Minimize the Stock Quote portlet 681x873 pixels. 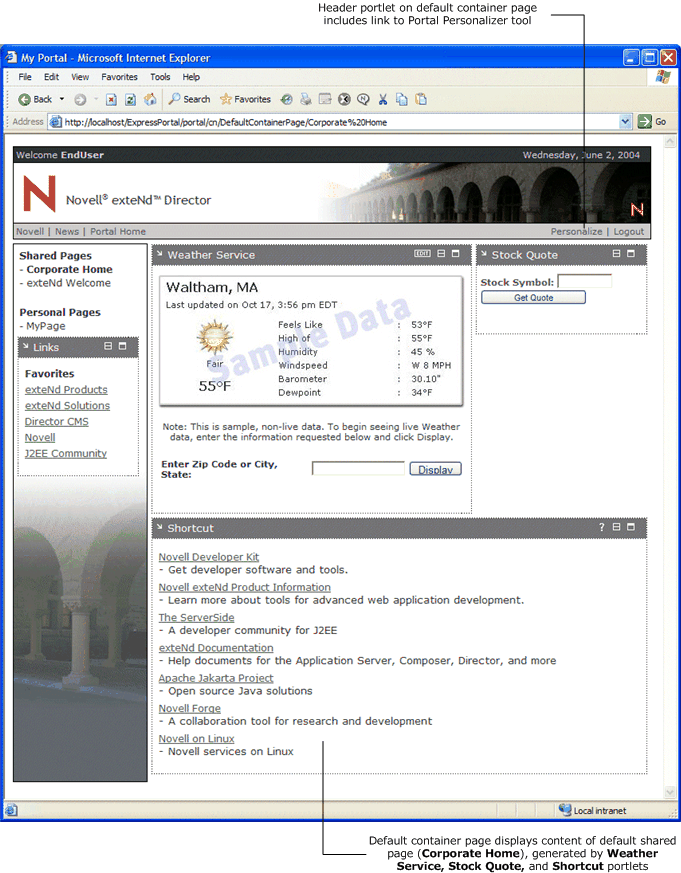click(616, 253)
